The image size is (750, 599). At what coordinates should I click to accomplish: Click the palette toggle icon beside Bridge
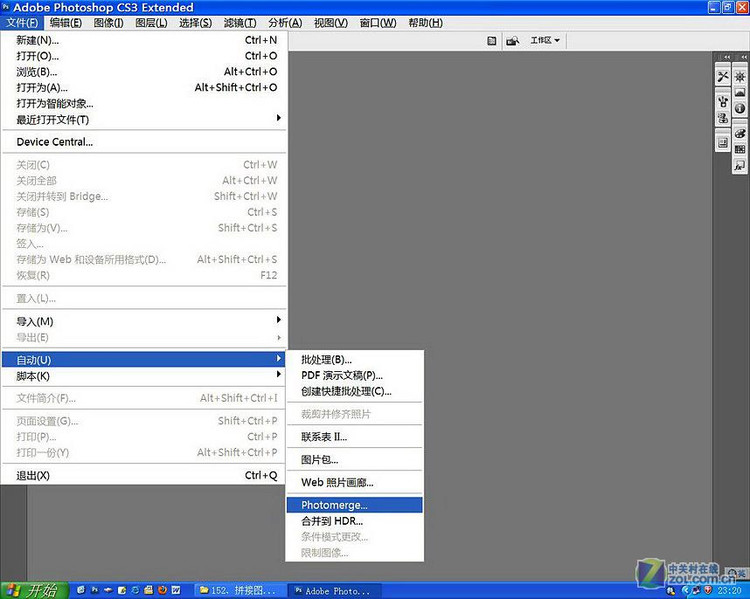click(492, 41)
